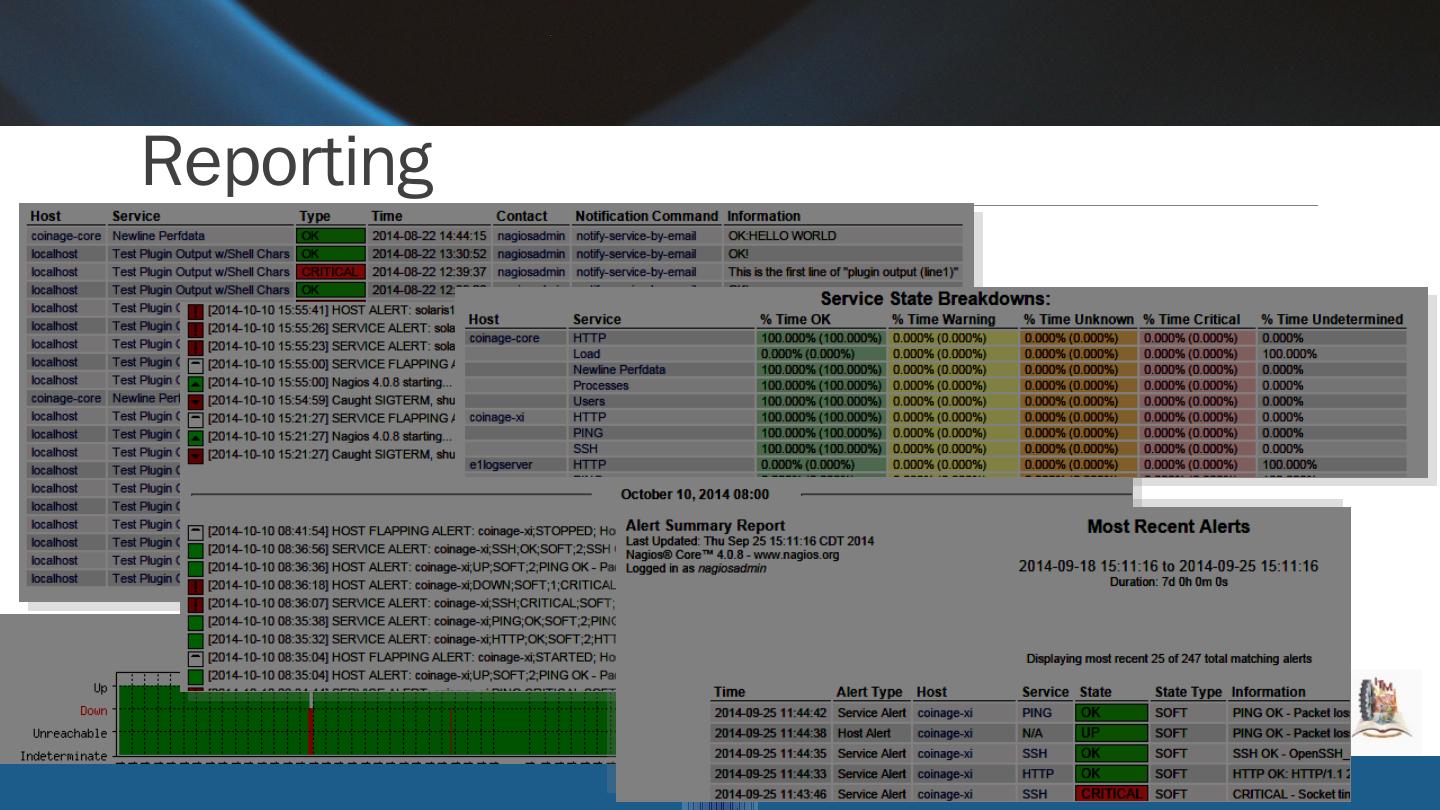Click the UP state cell on the 11:44:38 Host Alert
Image resolution: width=1440 pixels, height=810 pixels.
(1111, 733)
